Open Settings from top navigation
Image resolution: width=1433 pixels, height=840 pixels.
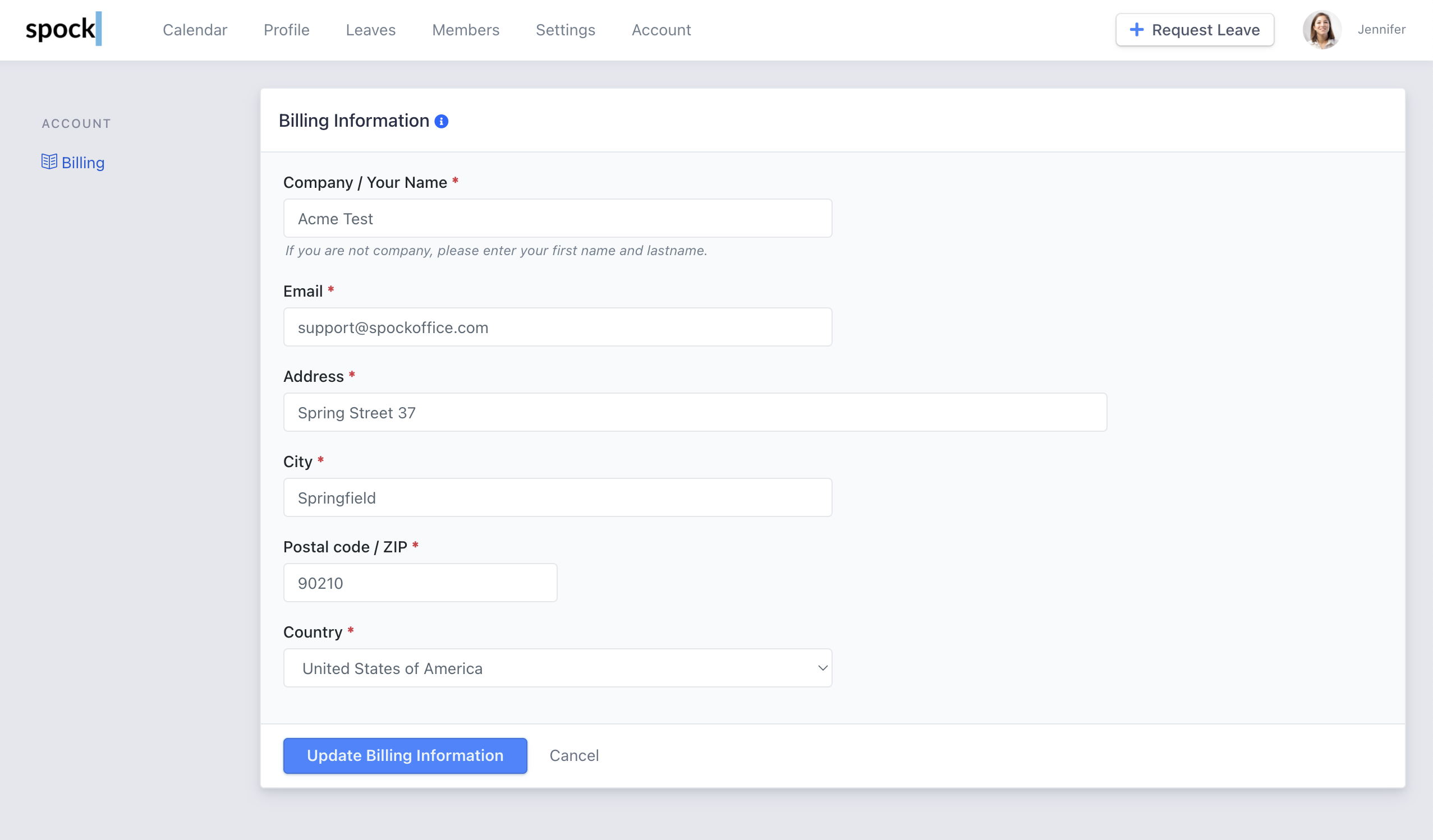[564, 30]
